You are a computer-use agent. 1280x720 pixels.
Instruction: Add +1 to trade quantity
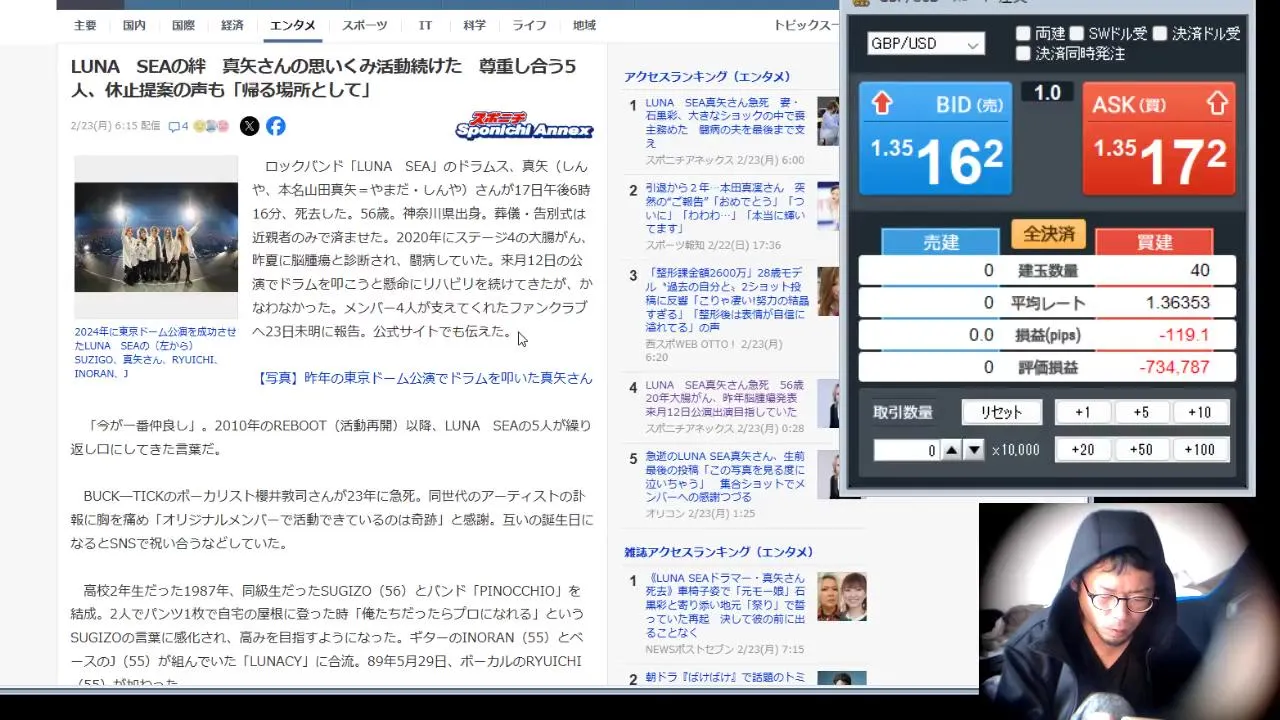tap(1083, 412)
